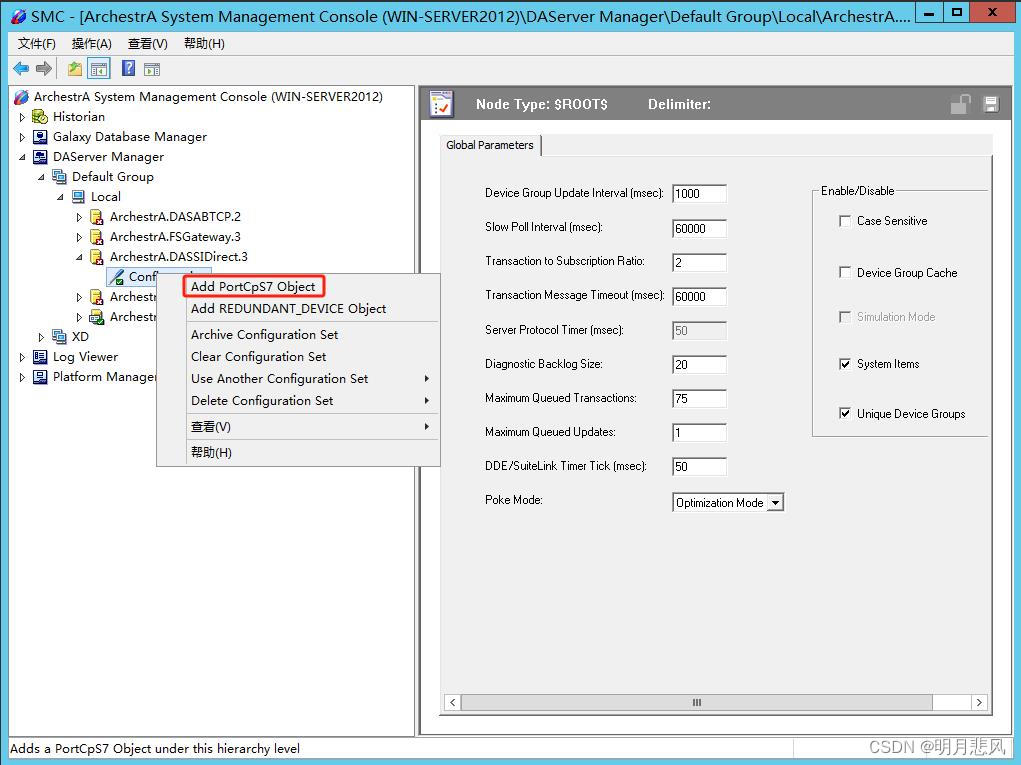Click the Up one level folder icon
1021x765 pixels.
pyautogui.click(x=75, y=68)
